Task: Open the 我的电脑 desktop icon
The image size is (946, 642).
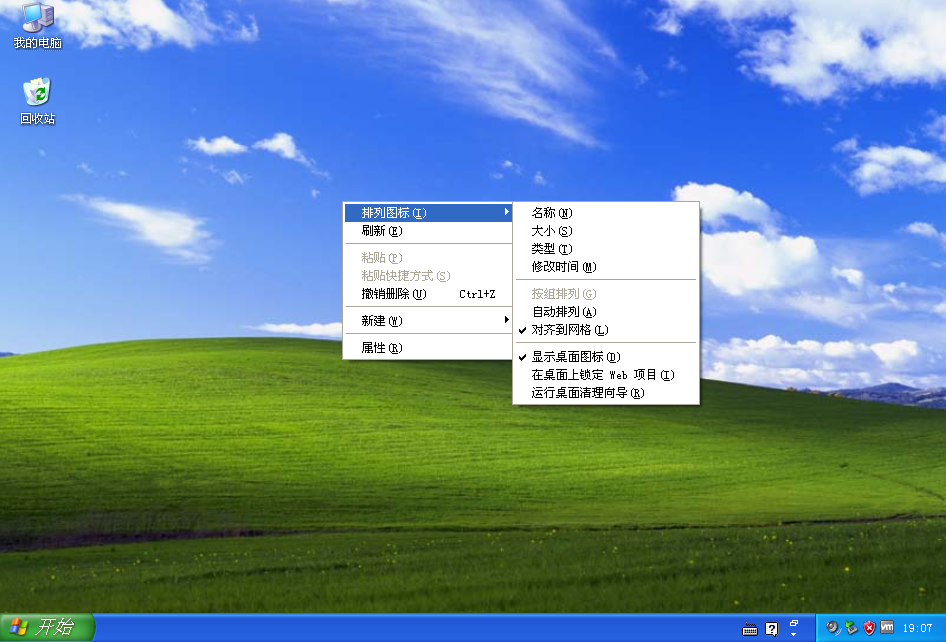Action: [37, 26]
